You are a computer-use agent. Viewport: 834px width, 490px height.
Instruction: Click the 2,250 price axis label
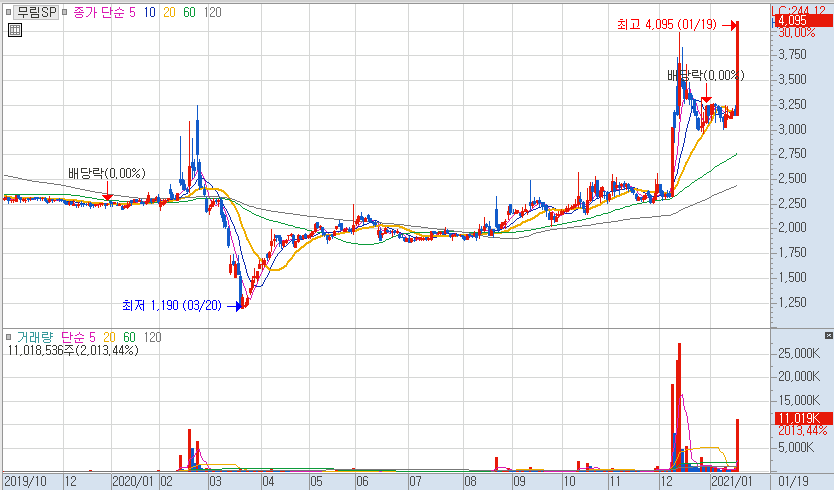[x=793, y=203]
